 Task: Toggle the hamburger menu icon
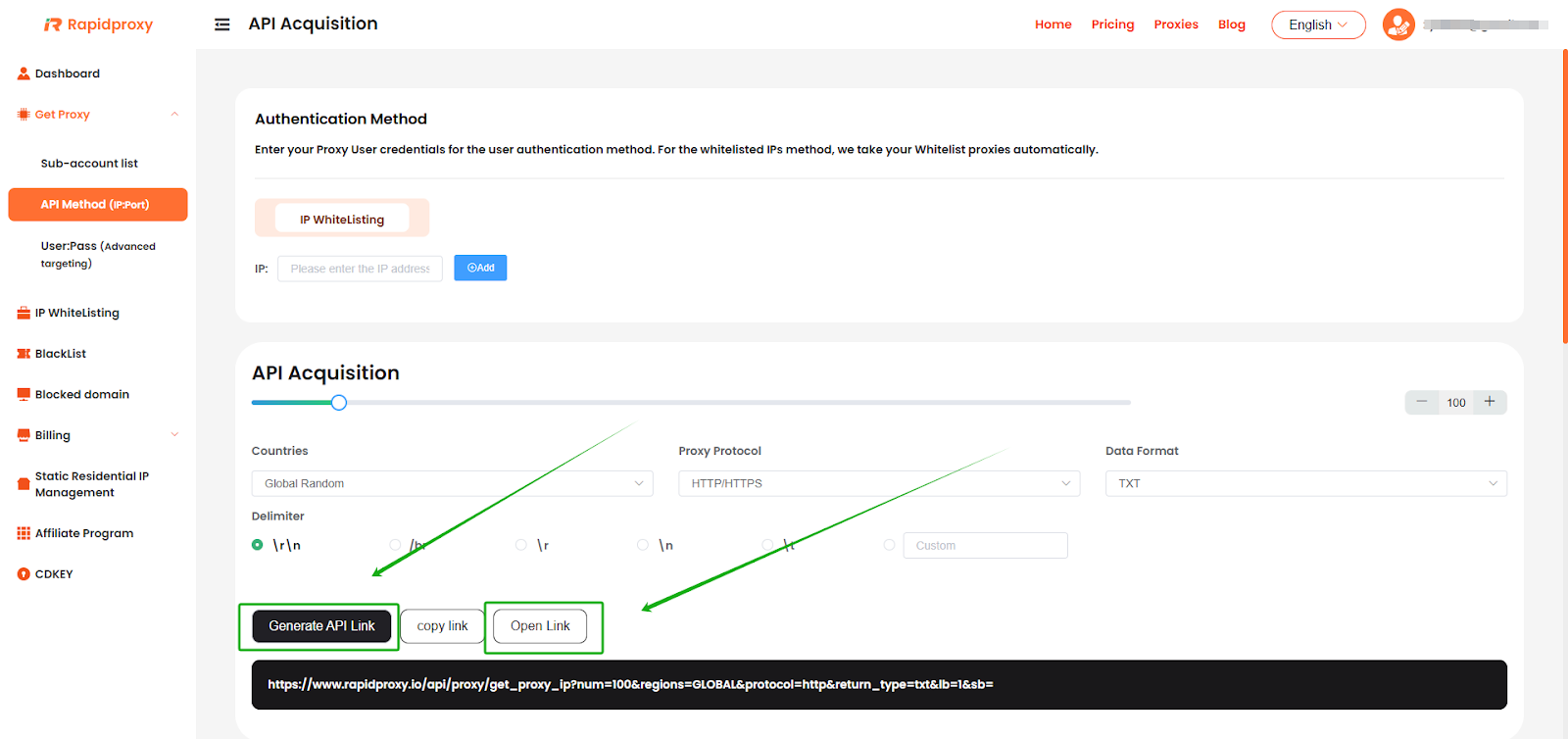pos(222,25)
